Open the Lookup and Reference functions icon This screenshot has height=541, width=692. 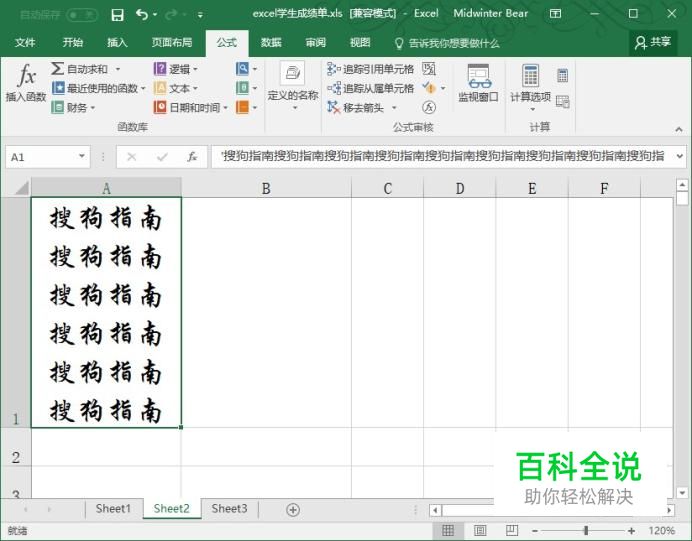pyautogui.click(x=242, y=68)
